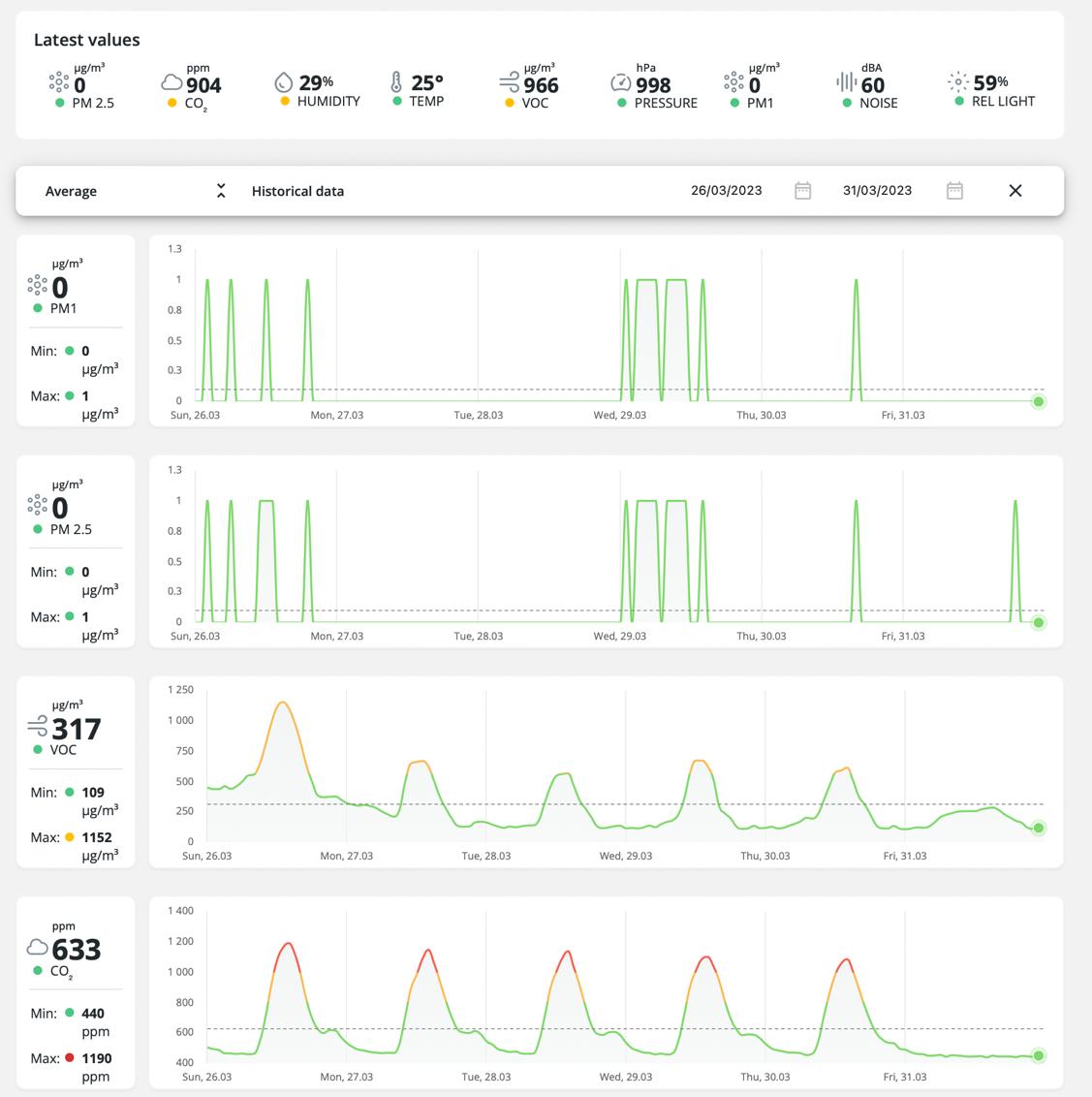Click the red Max indicator dot for CO2

pyautogui.click(x=69, y=1058)
